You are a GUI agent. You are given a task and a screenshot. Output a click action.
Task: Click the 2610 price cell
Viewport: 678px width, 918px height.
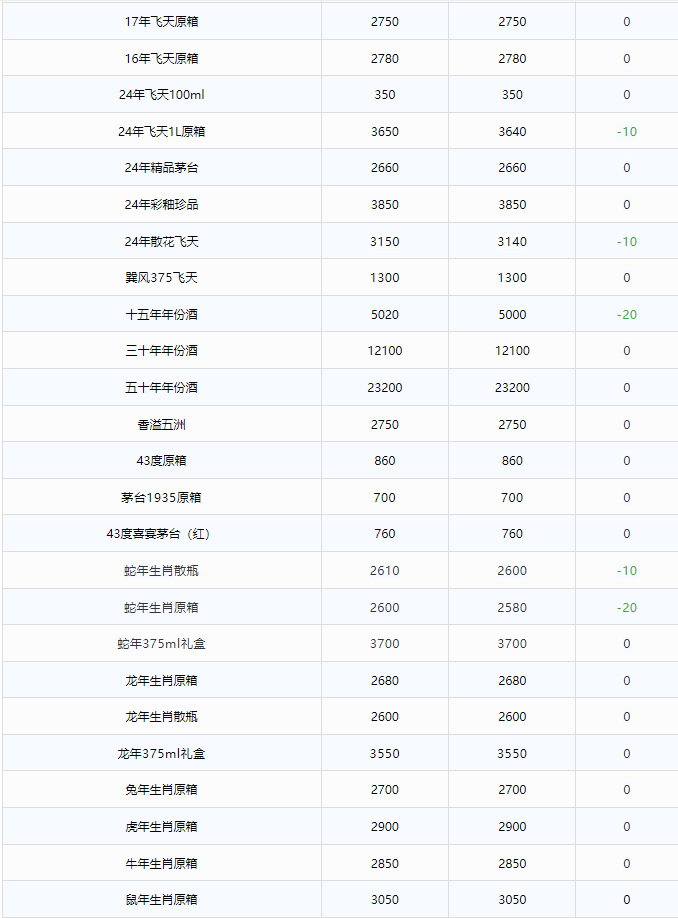pyautogui.click(x=385, y=571)
